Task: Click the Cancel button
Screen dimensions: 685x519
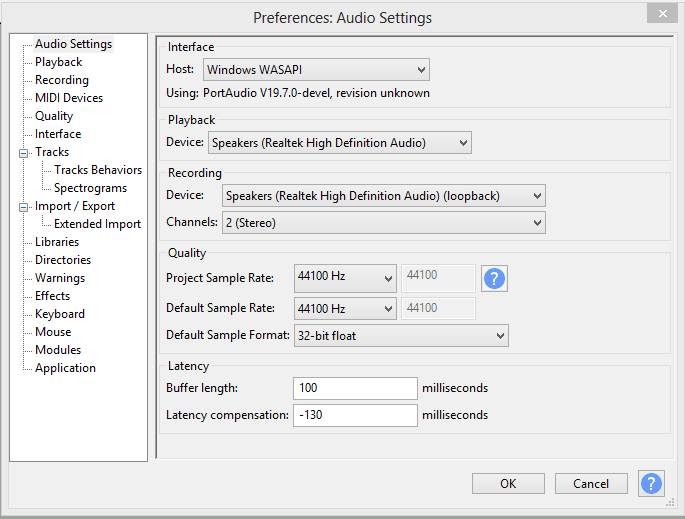Action: coord(591,484)
